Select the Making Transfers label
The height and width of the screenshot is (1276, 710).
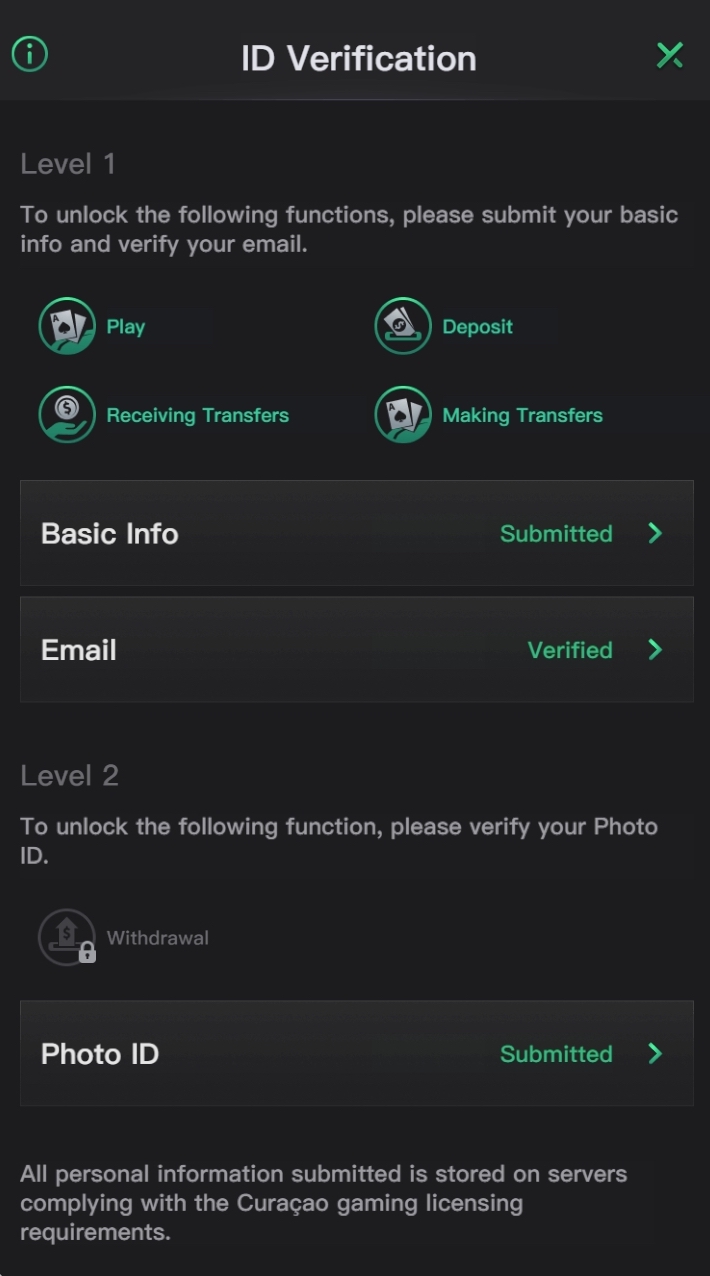coord(522,415)
